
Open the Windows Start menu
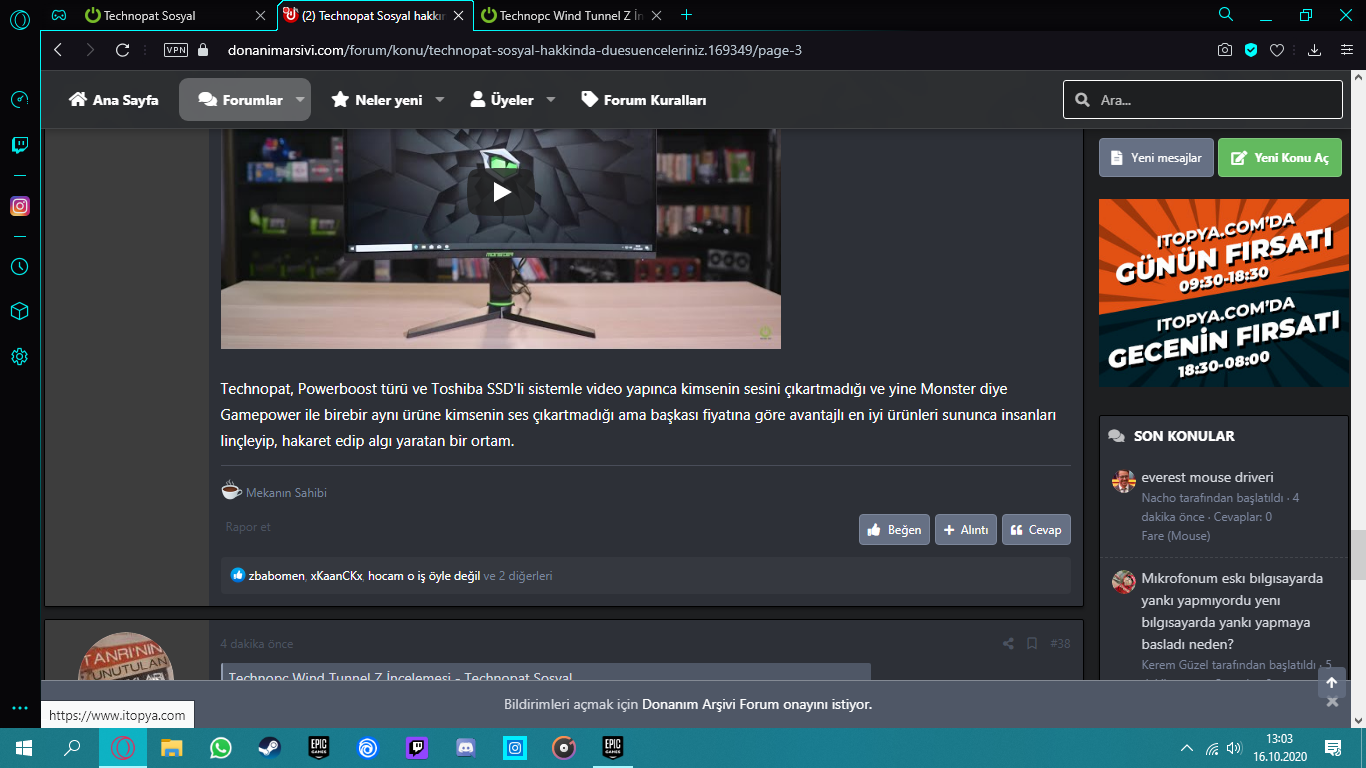(x=23, y=747)
